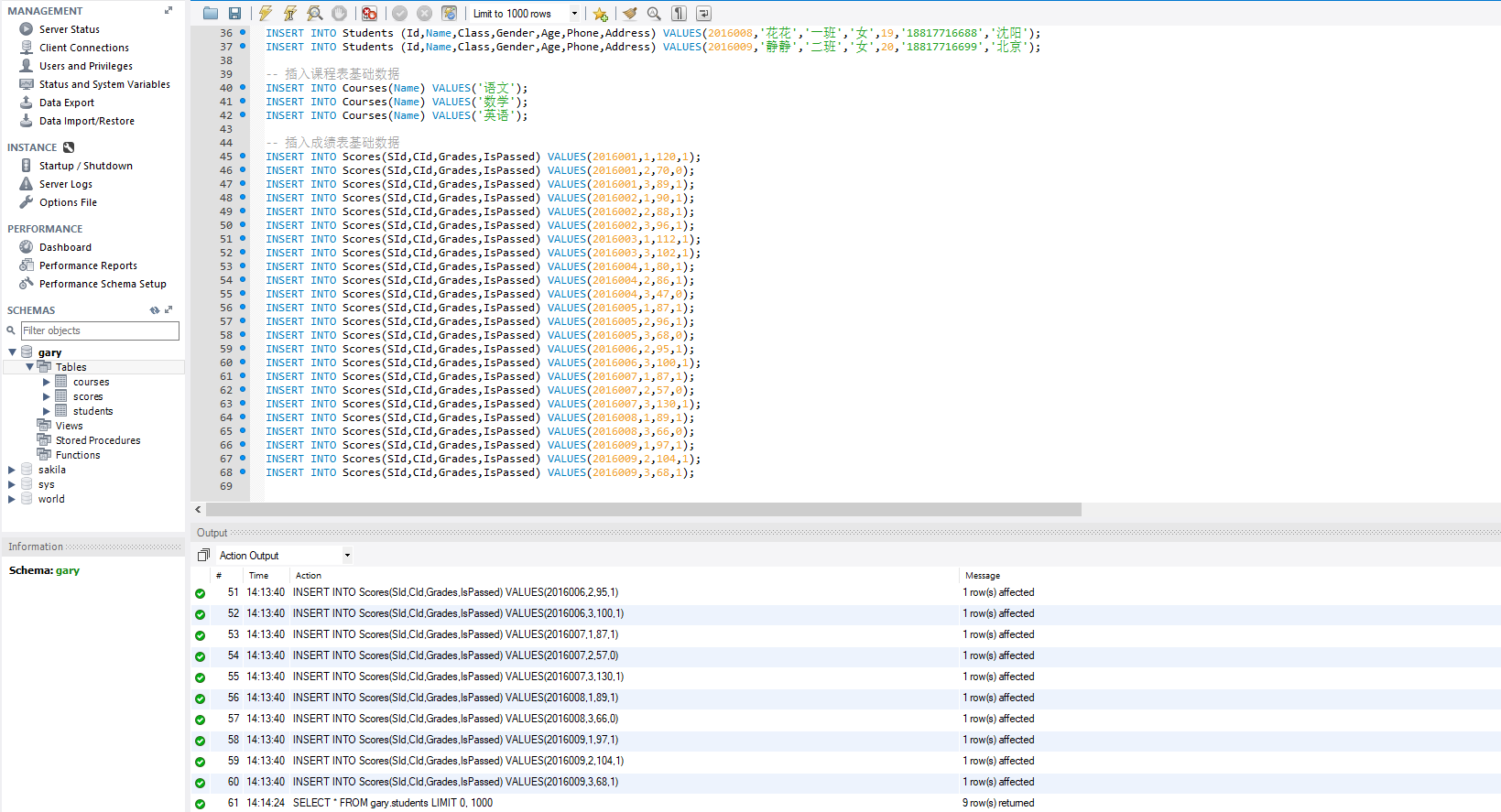
Task: Collapse the gary schema
Action: coord(12,352)
